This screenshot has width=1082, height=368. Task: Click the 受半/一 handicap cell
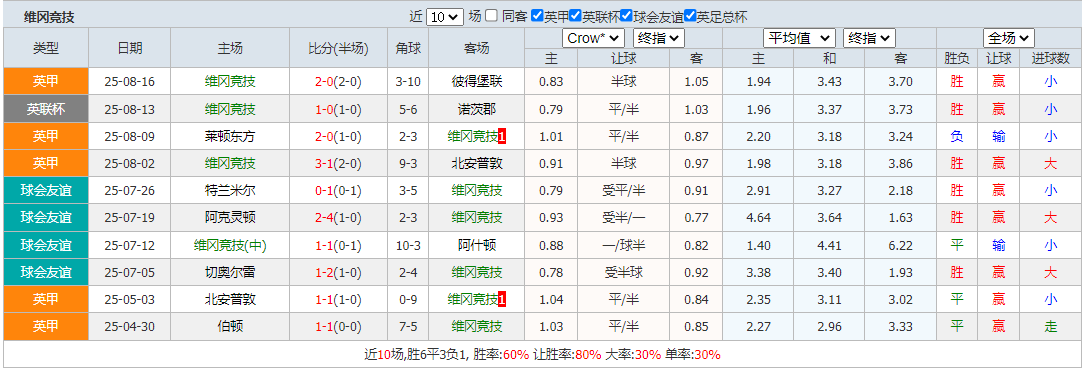(623, 218)
